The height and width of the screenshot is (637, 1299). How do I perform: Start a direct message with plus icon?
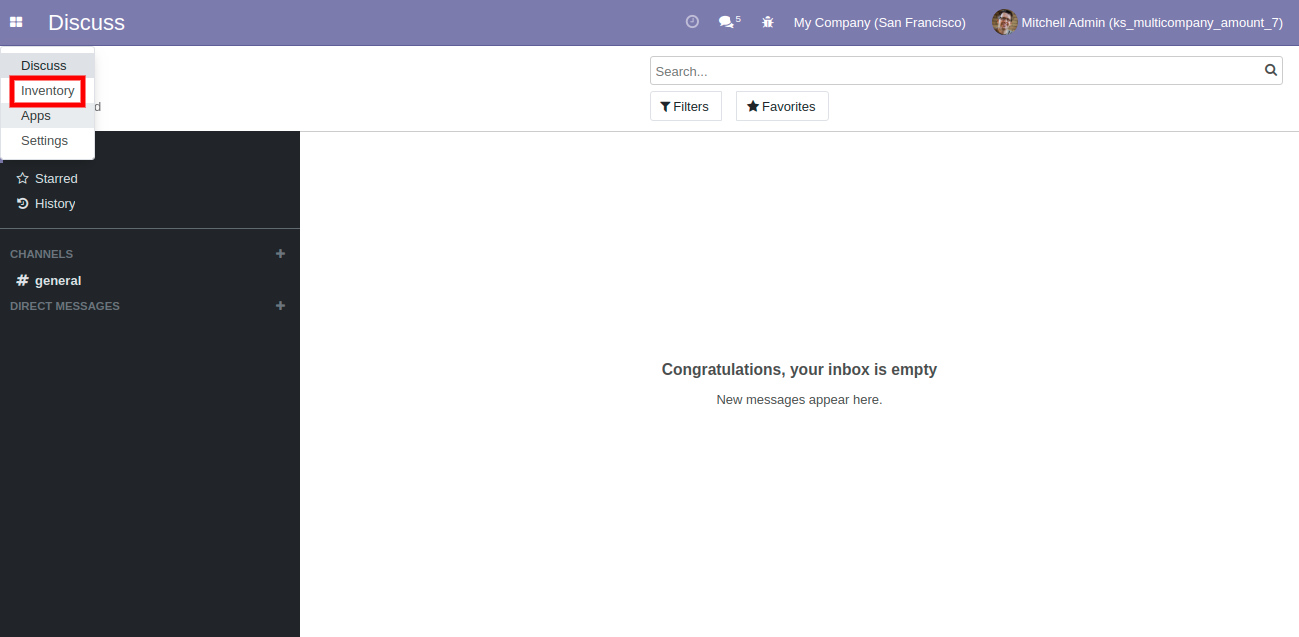click(x=280, y=306)
